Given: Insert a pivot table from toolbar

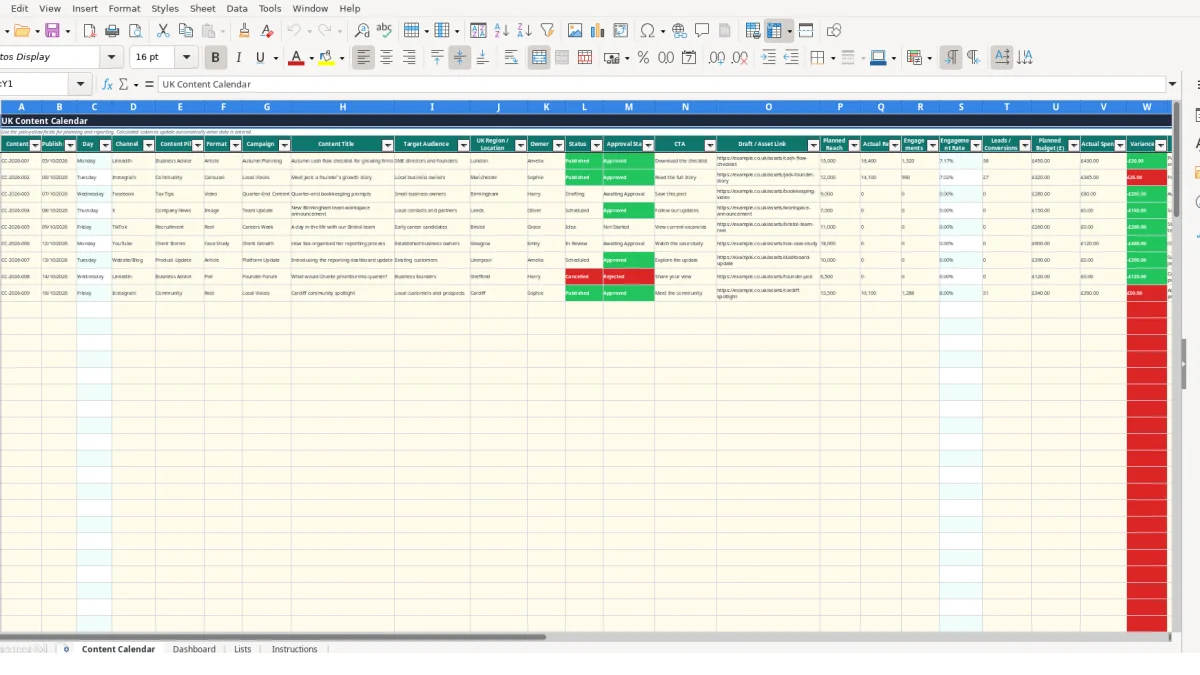Looking at the screenshot, I should coord(621,31).
